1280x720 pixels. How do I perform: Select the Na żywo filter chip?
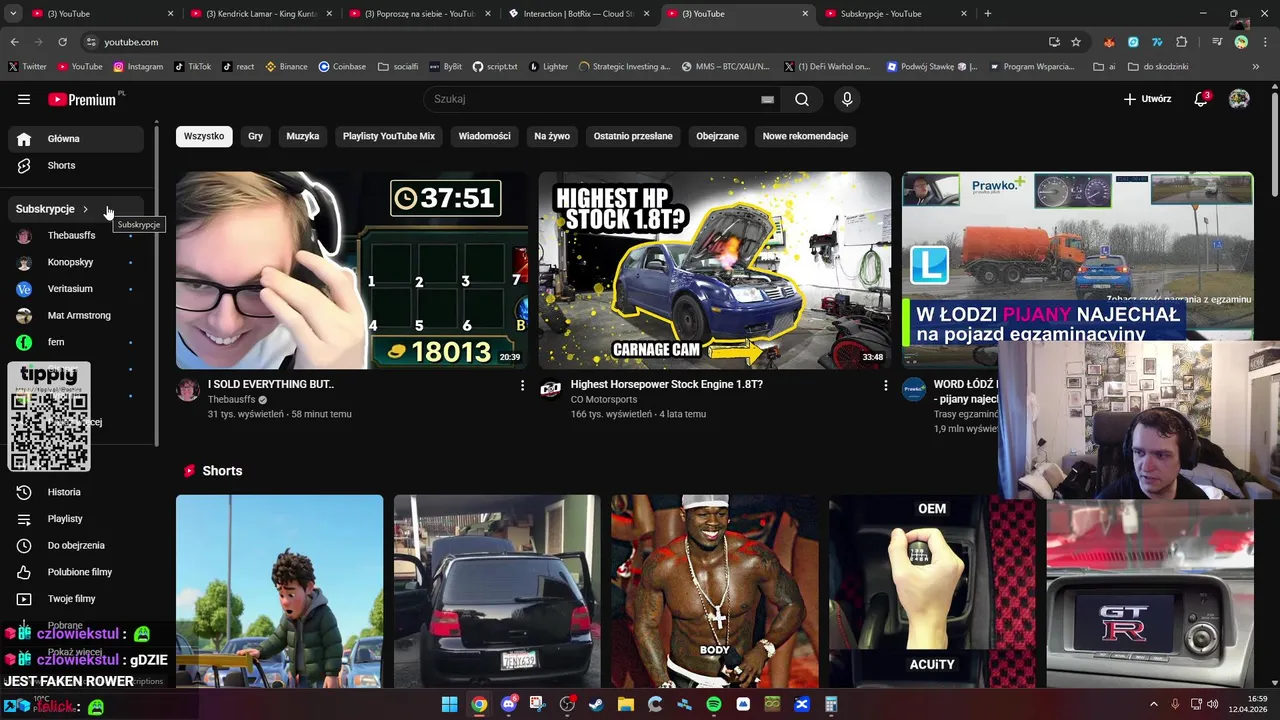[x=552, y=136]
